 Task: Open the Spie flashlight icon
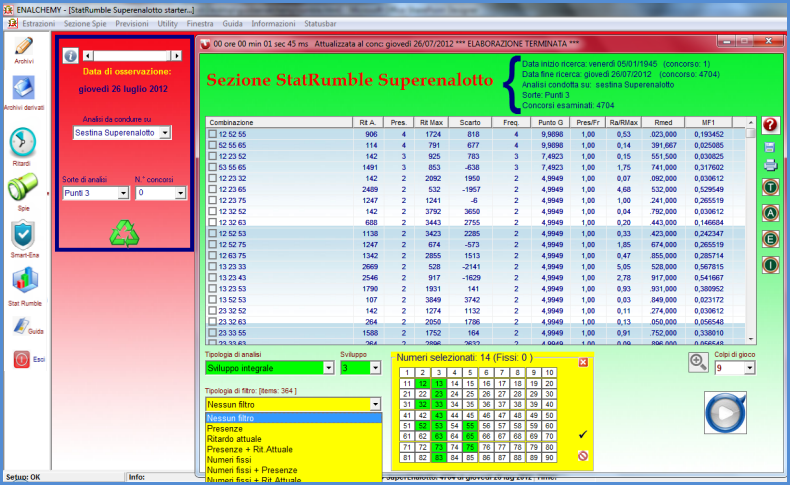click(x=23, y=187)
